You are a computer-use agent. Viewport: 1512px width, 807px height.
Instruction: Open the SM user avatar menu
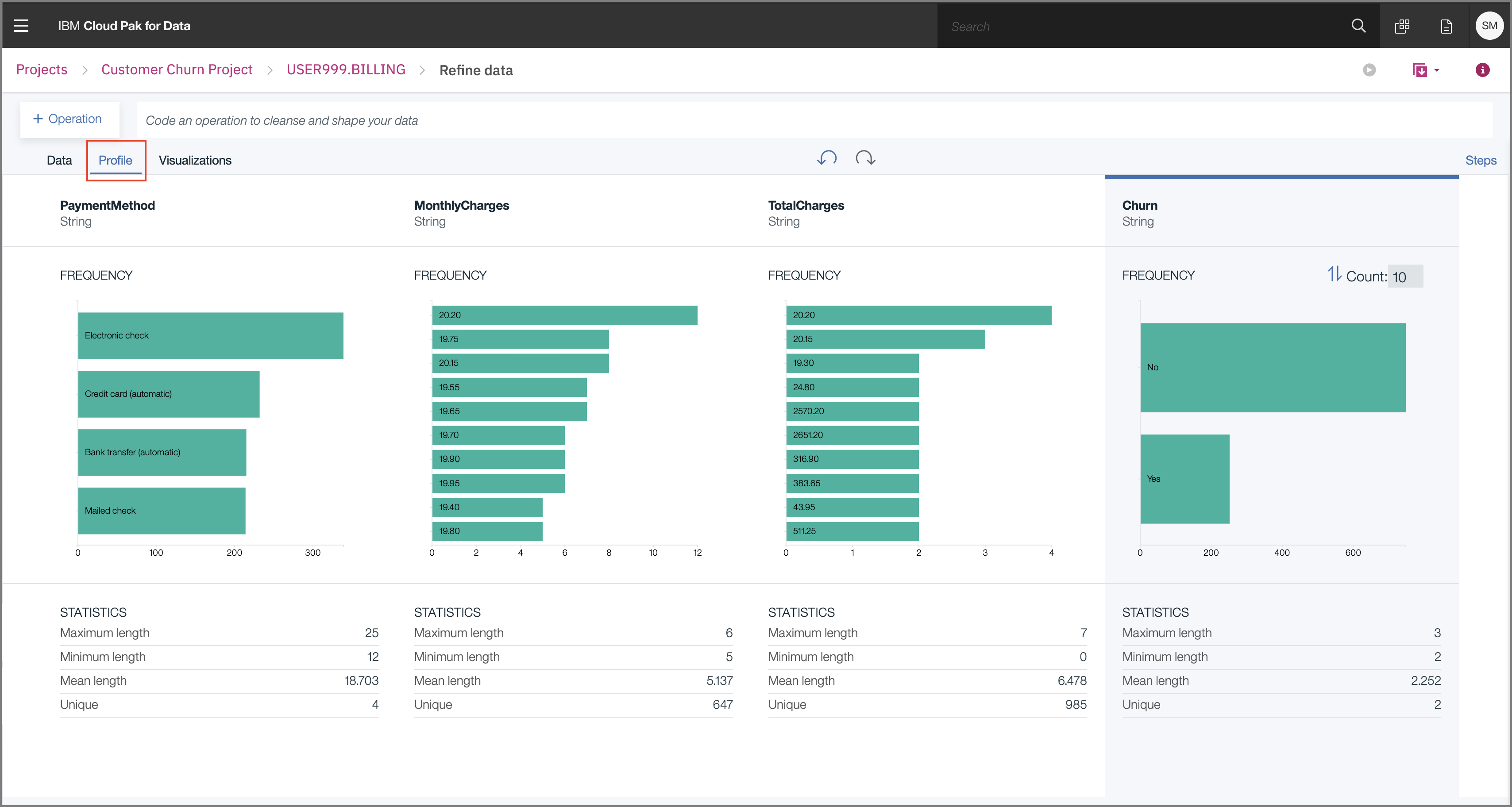click(x=1489, y=26)
